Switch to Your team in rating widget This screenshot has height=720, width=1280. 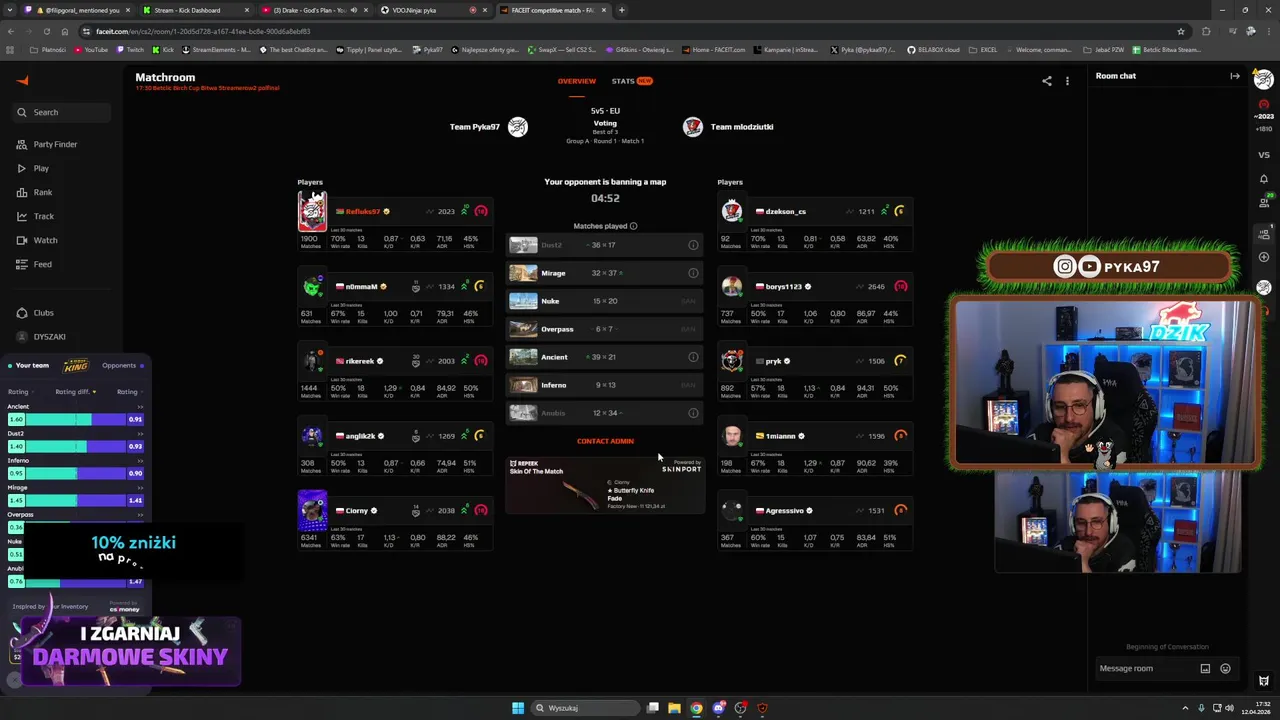point(28,365)
